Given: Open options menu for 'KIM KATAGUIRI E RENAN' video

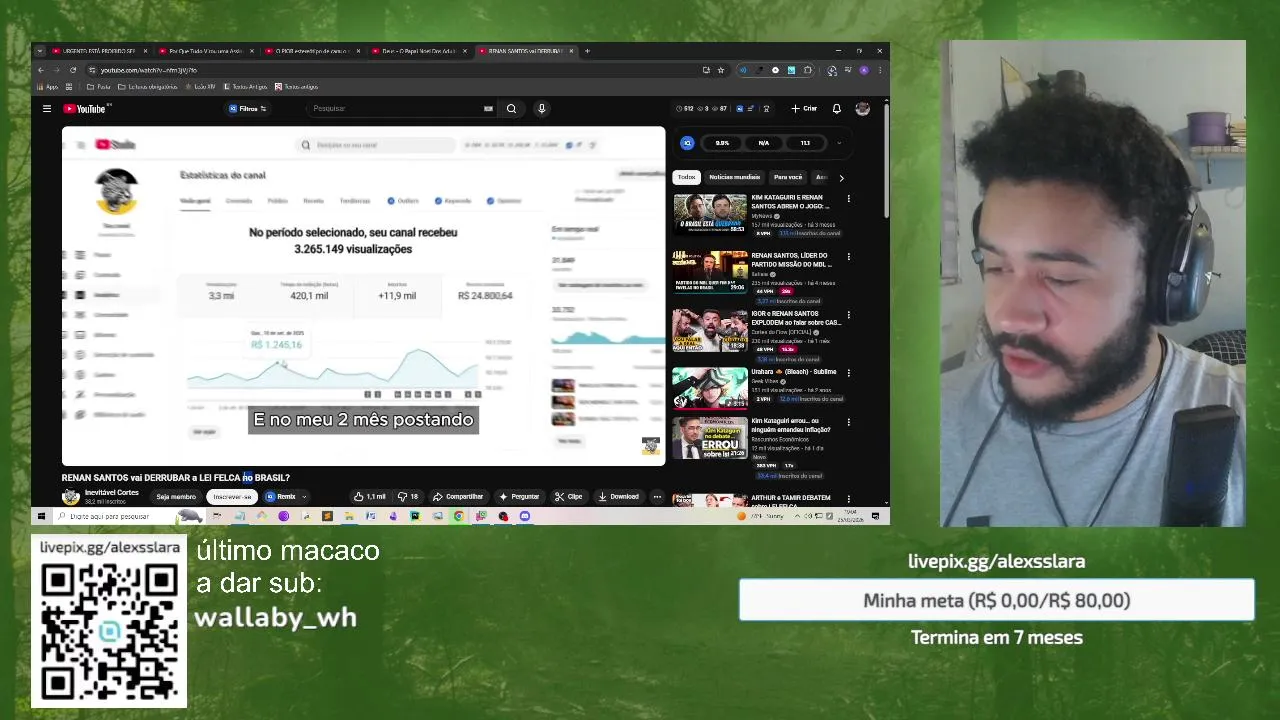Looking at the screenshot, I should click(848, 199).
